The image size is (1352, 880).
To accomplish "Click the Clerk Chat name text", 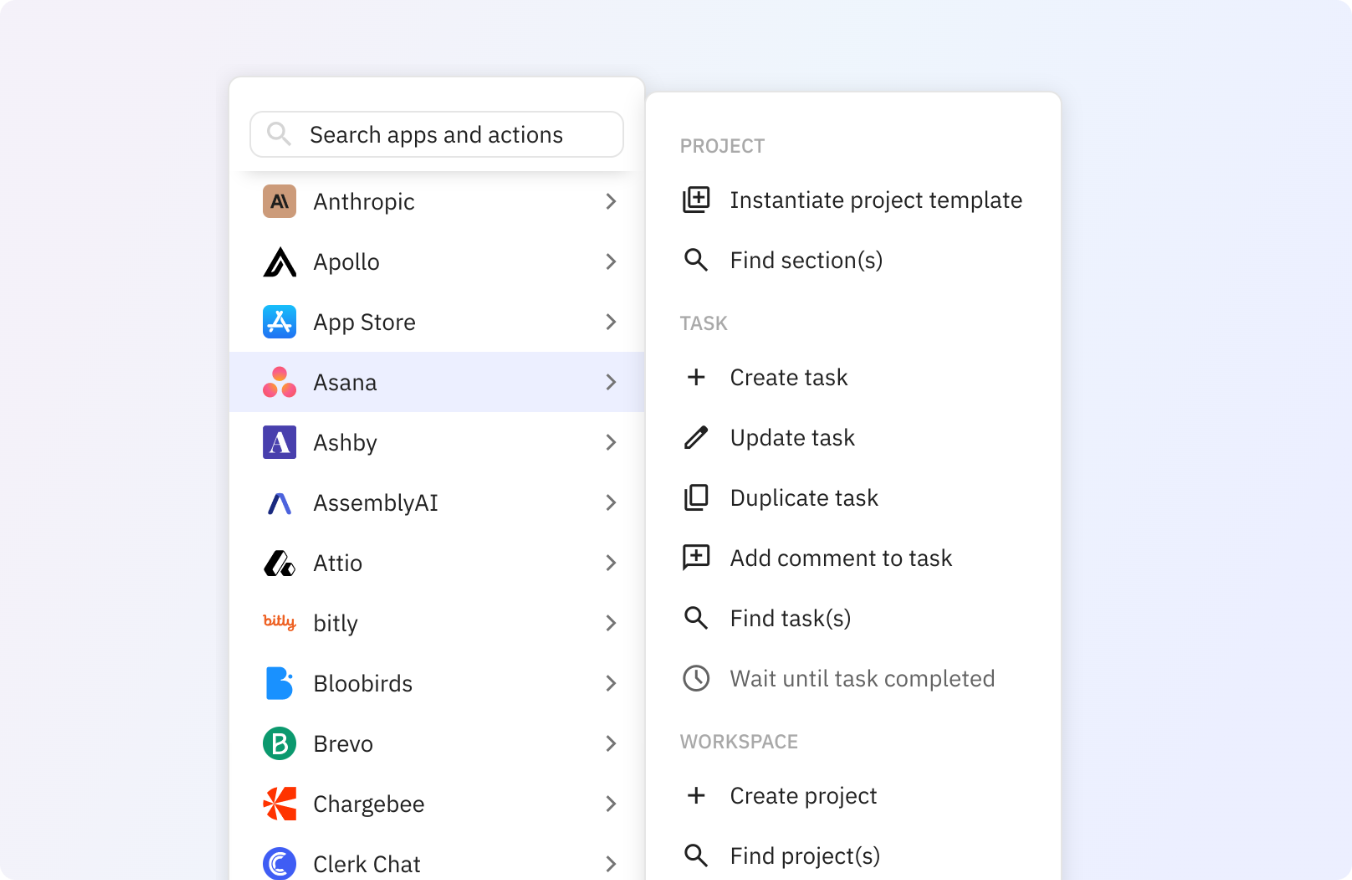I will point(367,864).
